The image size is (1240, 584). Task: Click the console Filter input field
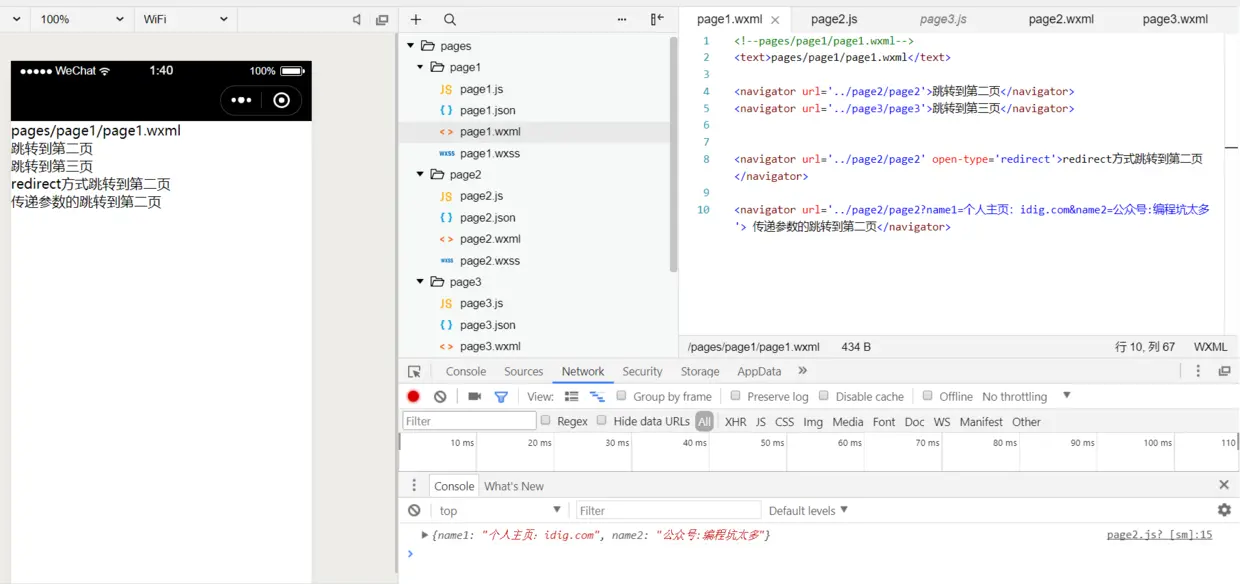pos(668,510)
